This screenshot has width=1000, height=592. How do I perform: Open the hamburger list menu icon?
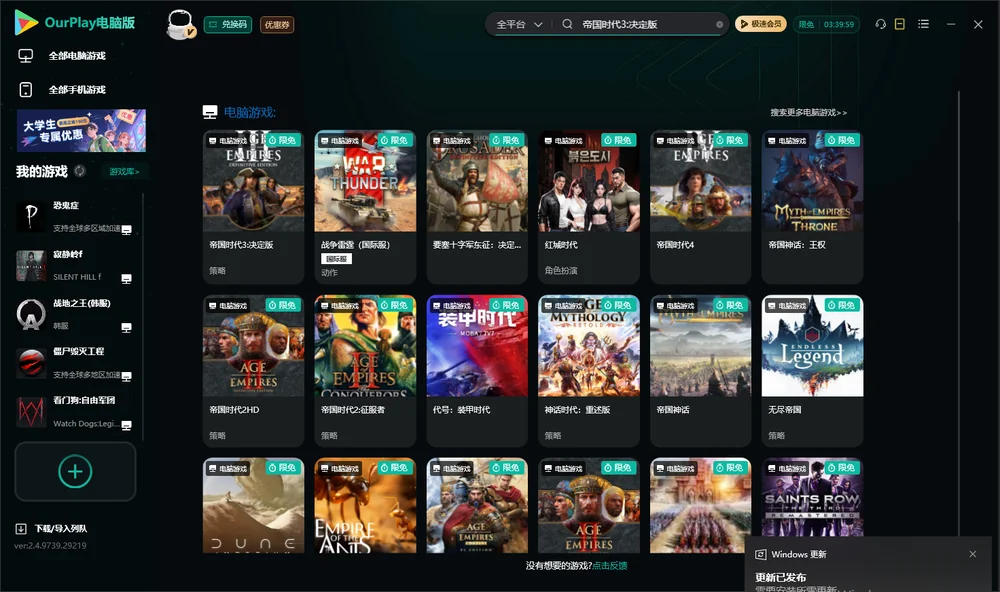pyautogui.click(x=923, y=24)
